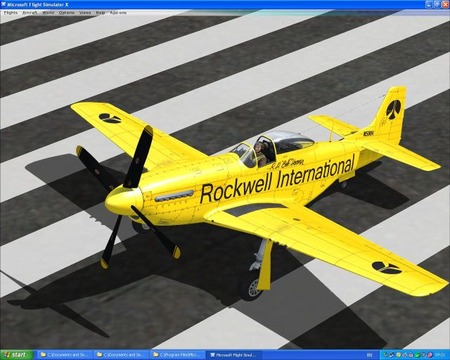Open the Help menu
Image resolution: width=450 pixels, height=360 pixels.
[101, 13]
